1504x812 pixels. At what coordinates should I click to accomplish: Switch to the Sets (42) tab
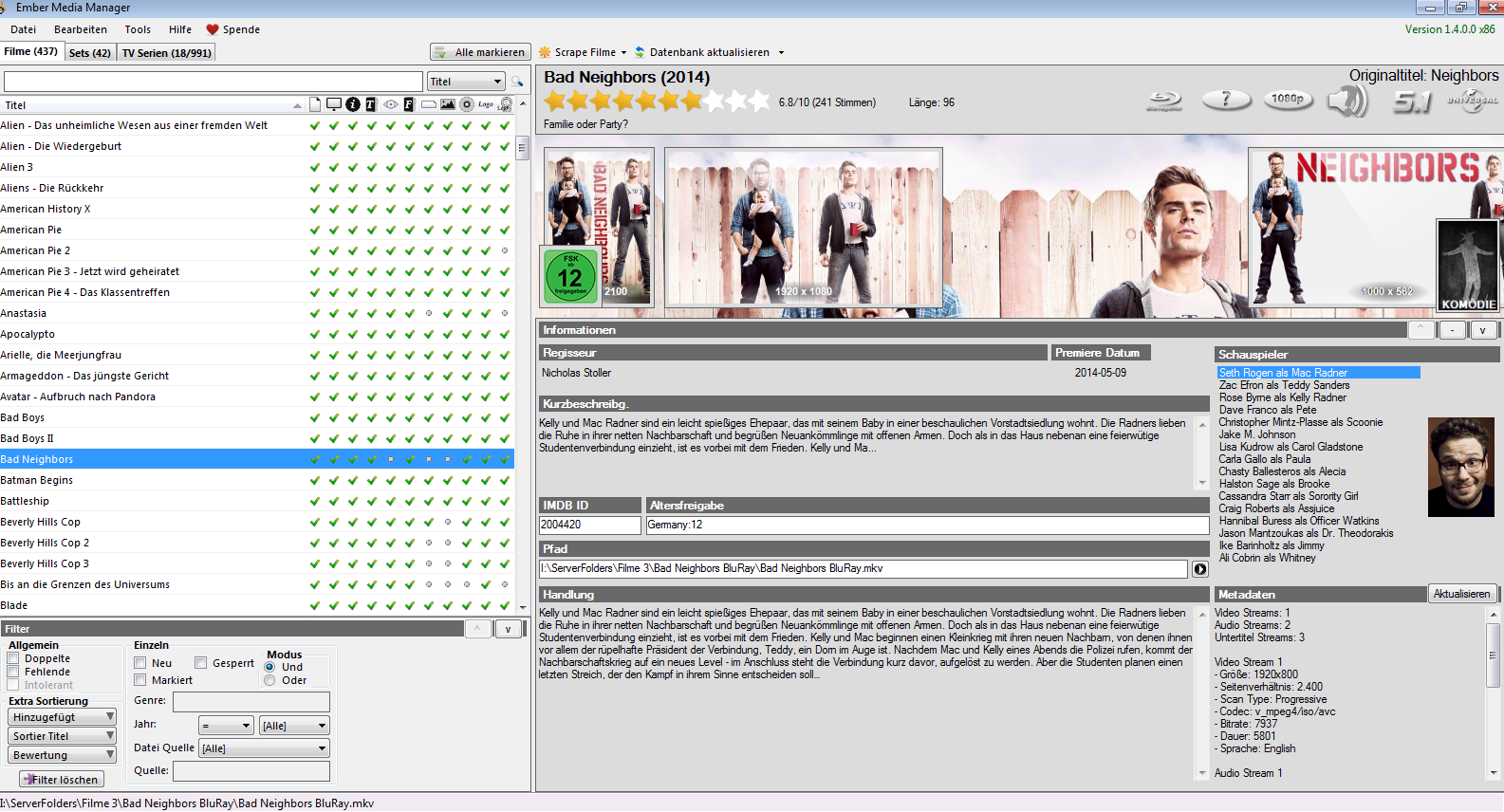click(x=90, y=53)
